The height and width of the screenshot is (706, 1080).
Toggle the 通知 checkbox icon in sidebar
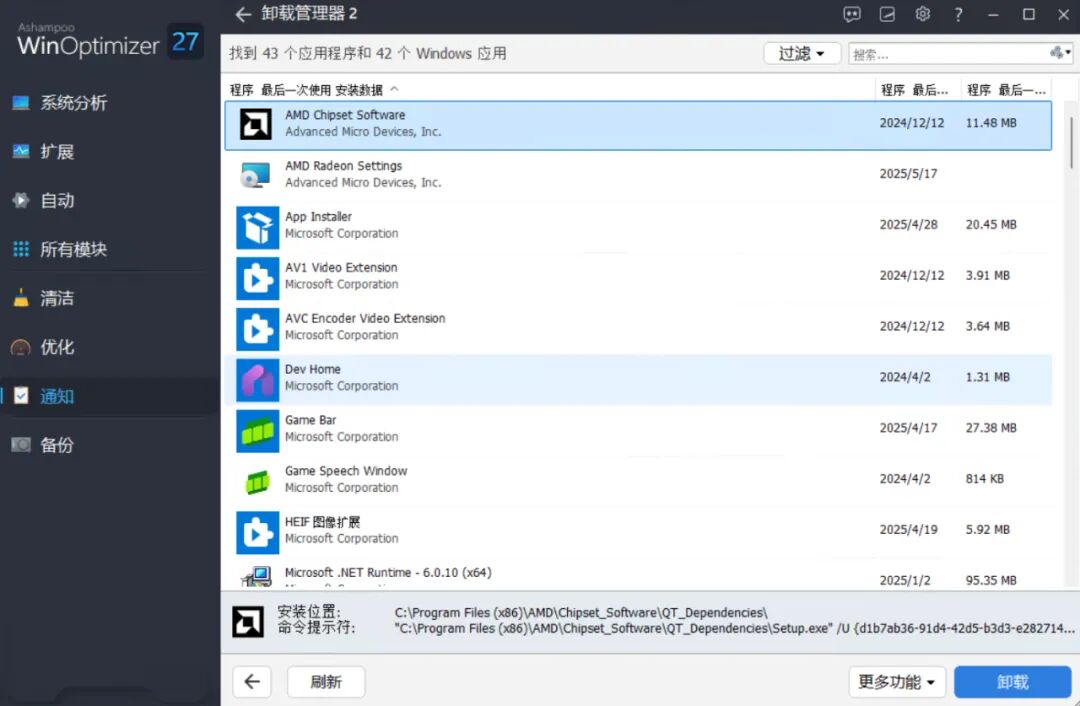tap(21, 395)
